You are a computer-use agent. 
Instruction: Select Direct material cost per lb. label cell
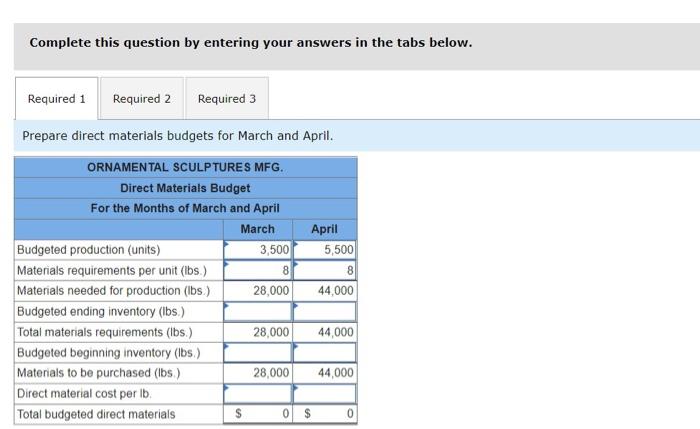(x=119, y=394)
